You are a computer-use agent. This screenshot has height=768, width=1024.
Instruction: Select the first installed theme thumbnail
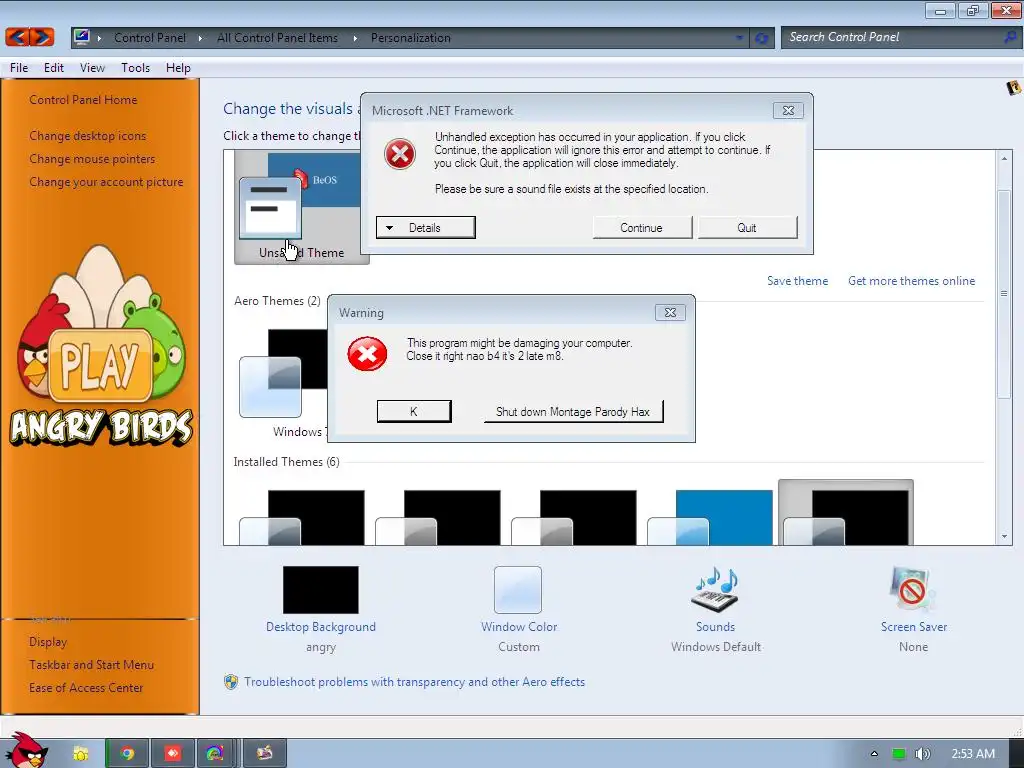(302, 517)
